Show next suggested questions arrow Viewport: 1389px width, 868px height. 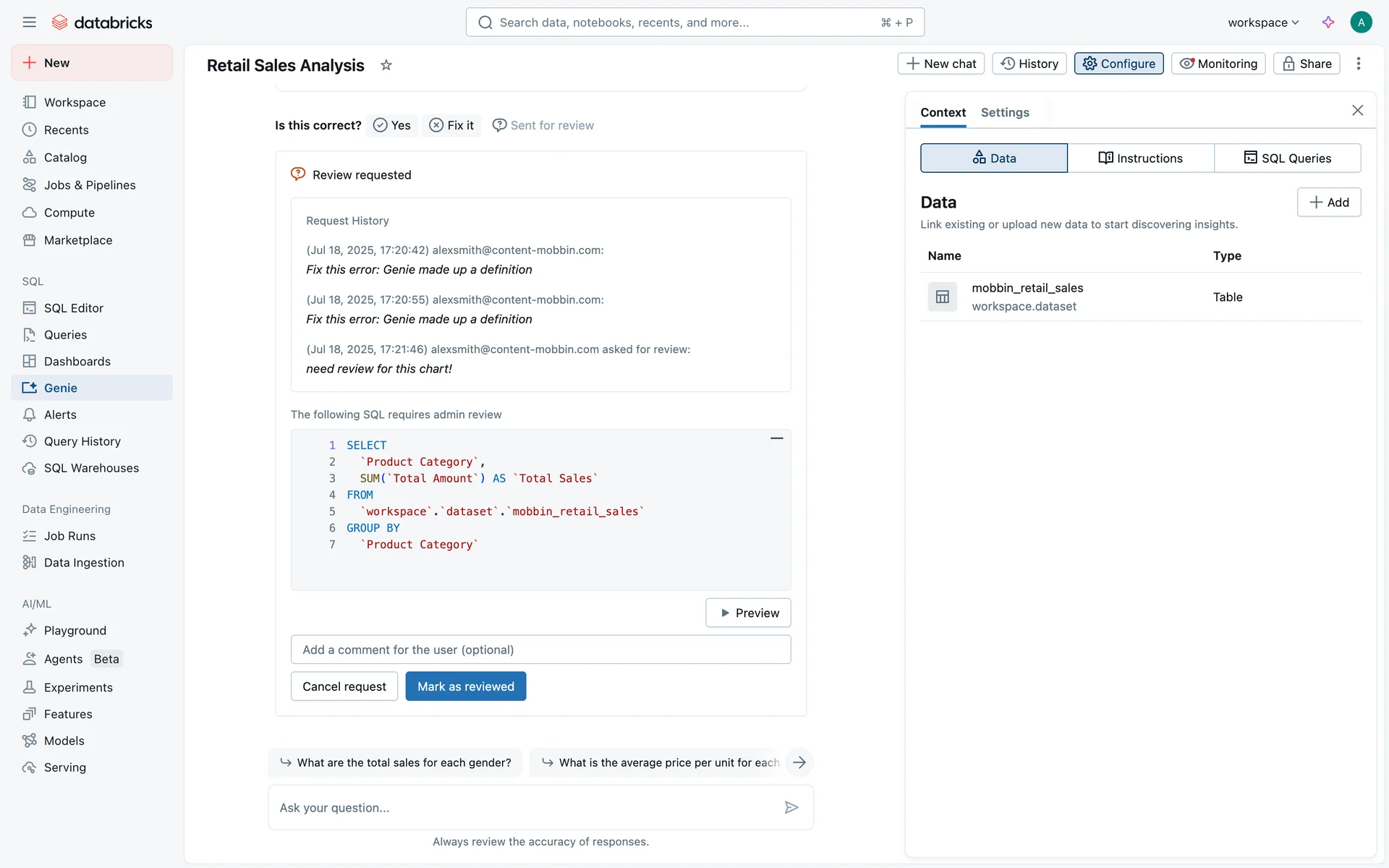point(799,762)
